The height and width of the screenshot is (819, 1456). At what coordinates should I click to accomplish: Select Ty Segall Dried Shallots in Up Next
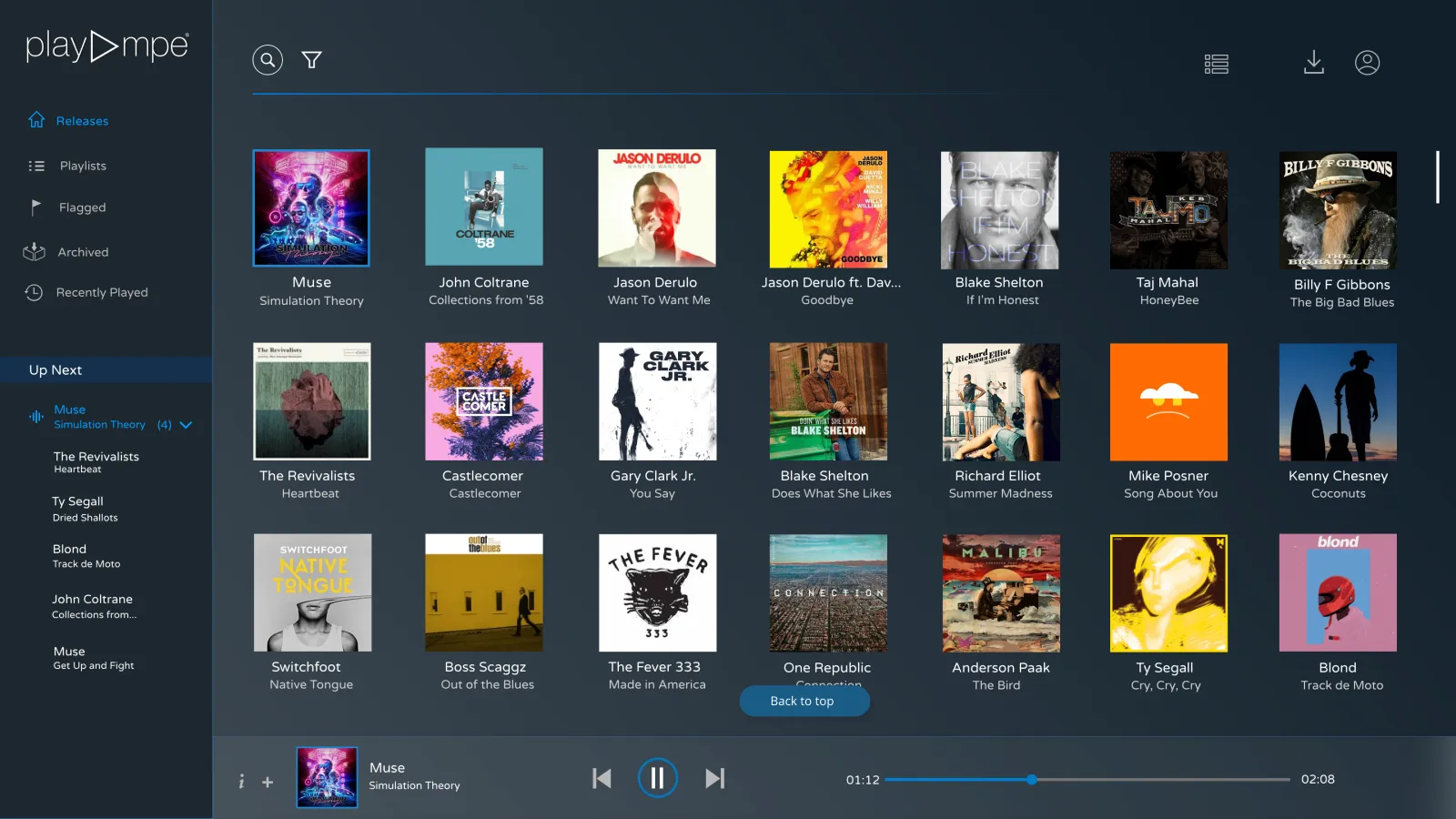(x=86, y=509)
